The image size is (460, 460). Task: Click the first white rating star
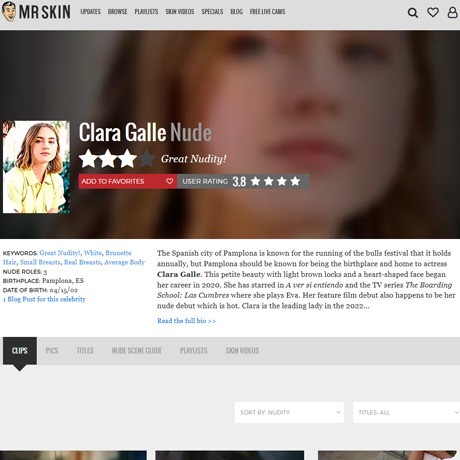pos(89,159)
